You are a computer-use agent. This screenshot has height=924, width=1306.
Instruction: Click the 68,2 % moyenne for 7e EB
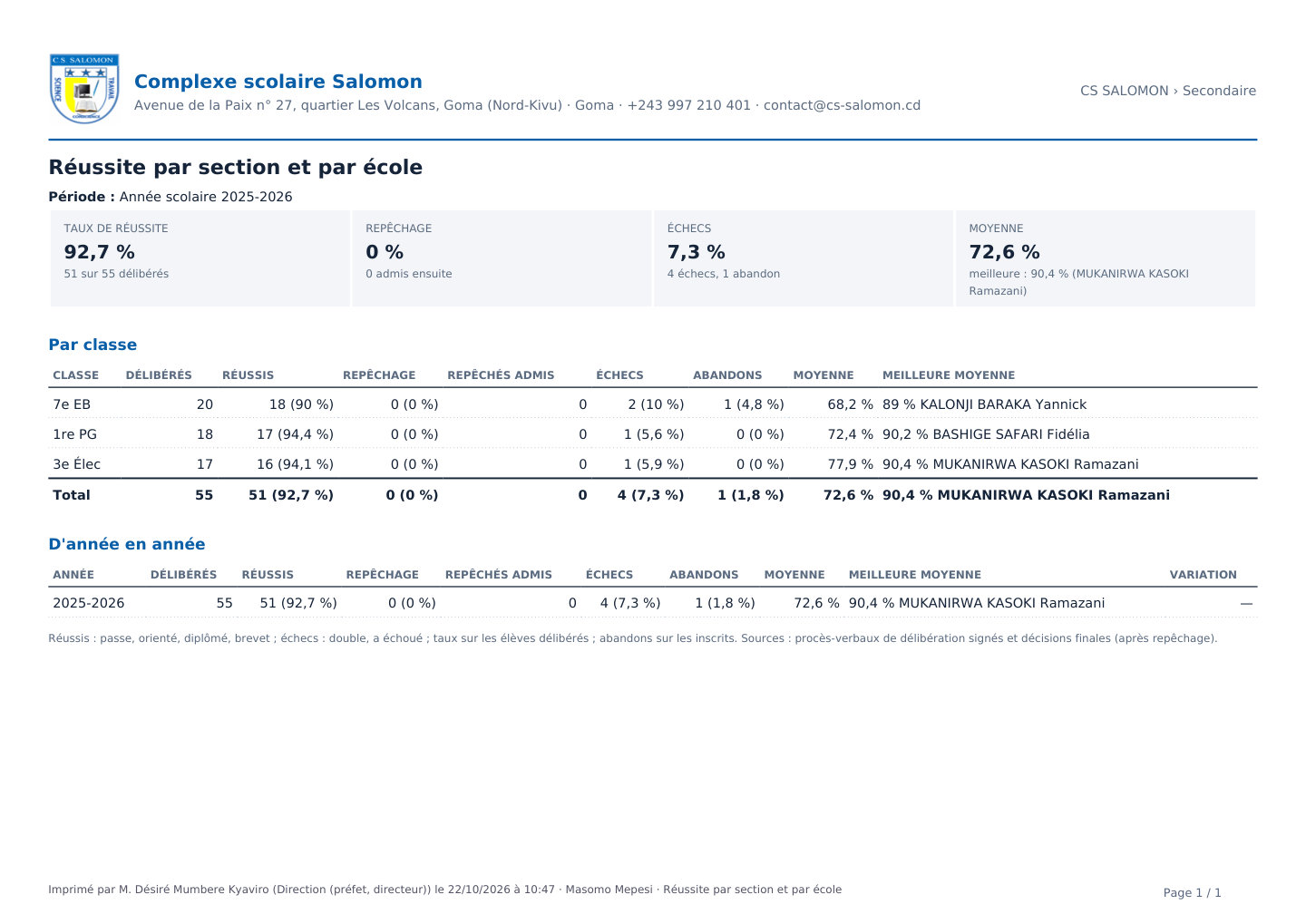[x=851, y=404]
